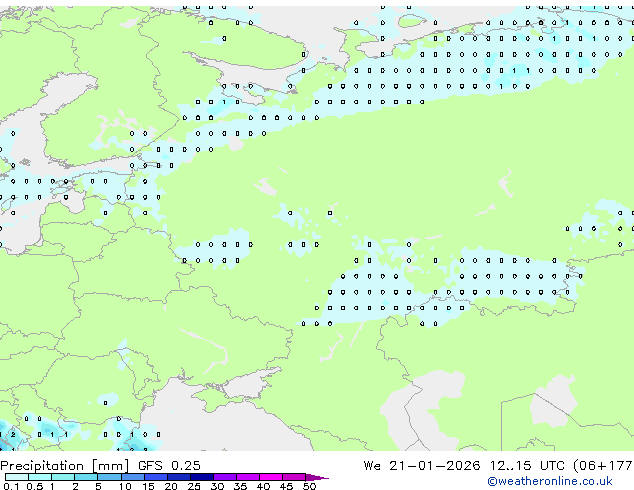Click the legend tick label "0.1"
The image size is (634, 490).
click(x=11, y=486)
